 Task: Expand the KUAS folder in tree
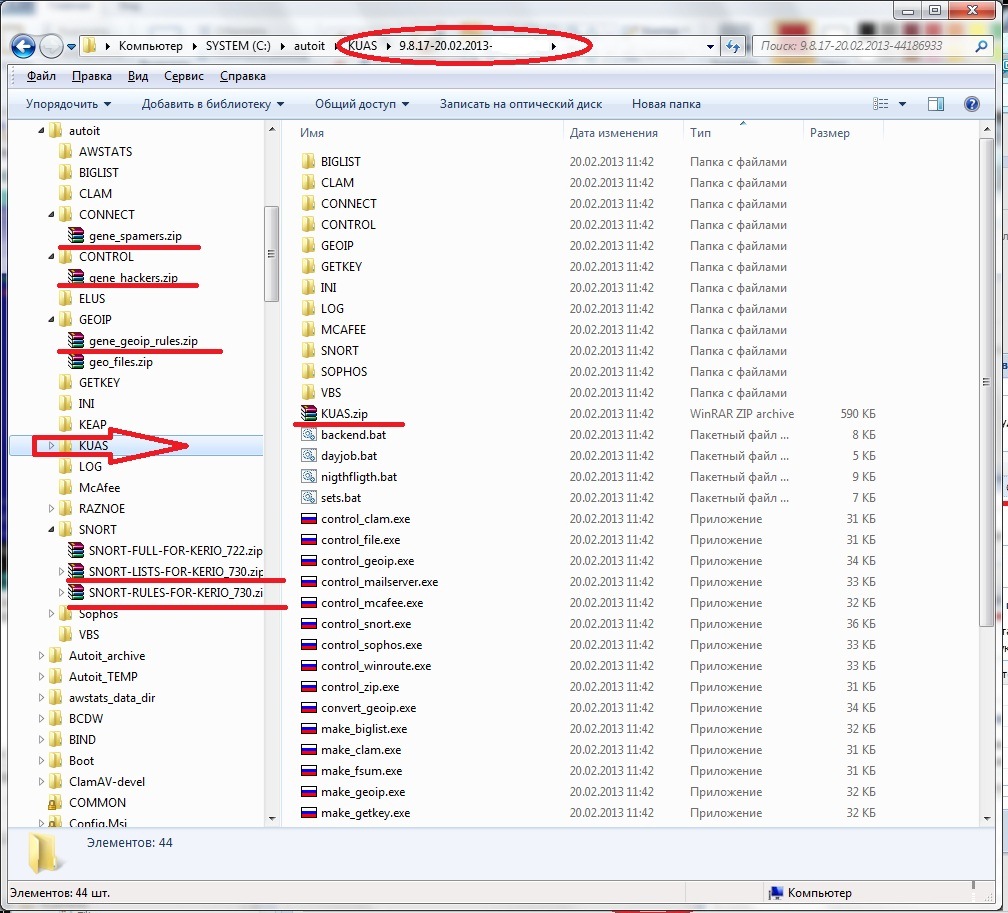(52, 446)
